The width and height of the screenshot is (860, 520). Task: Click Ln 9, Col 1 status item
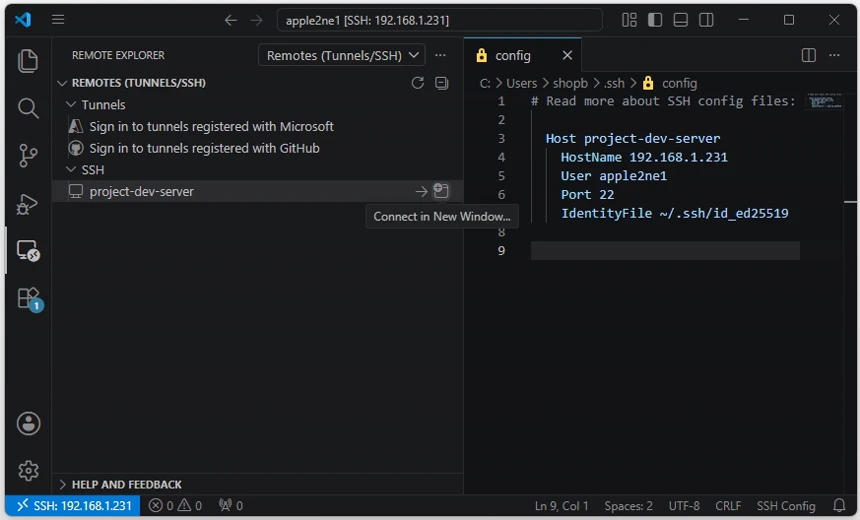pos(561,505)
